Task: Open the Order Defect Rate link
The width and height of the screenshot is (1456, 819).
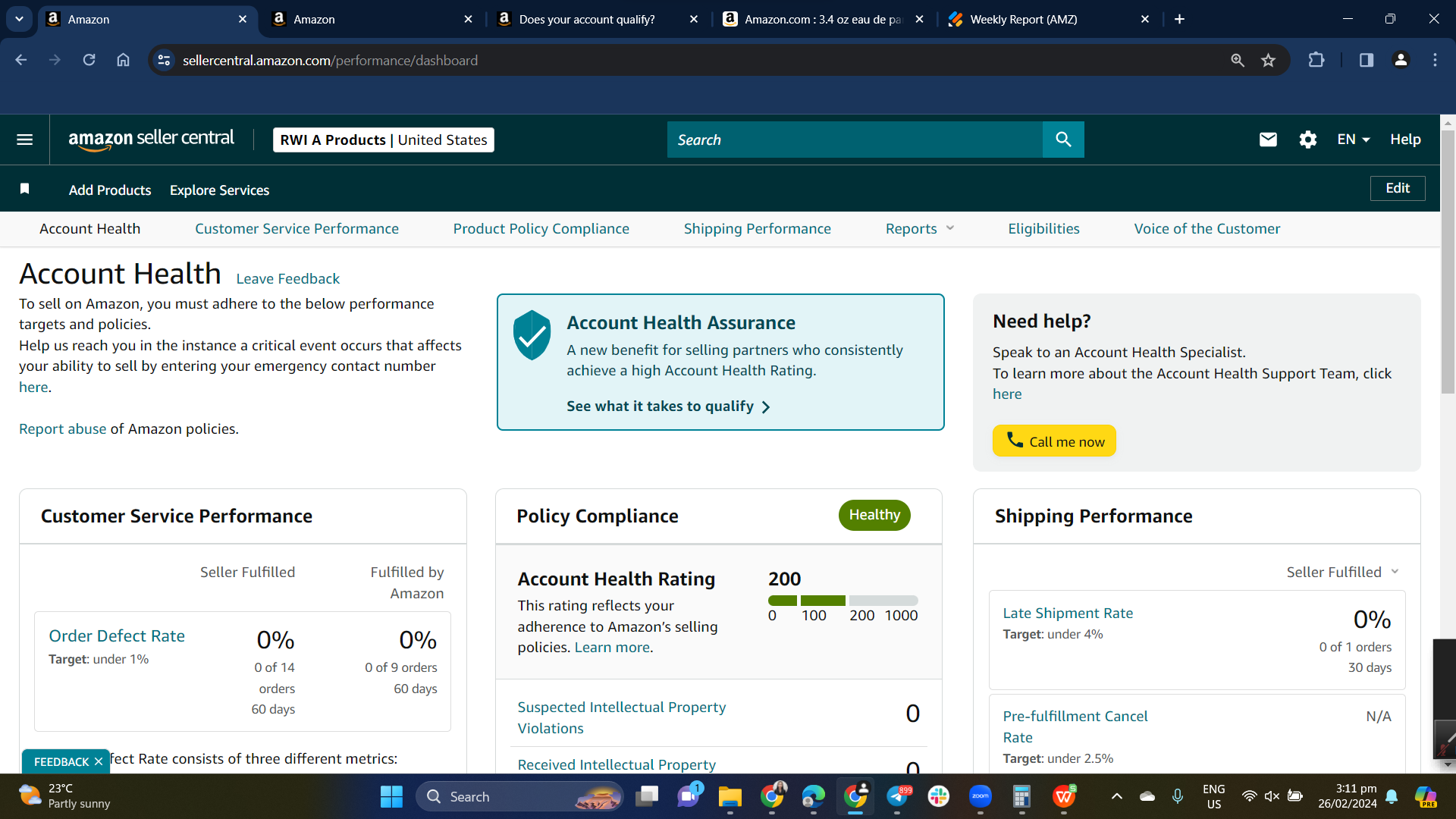Action: (x=117, y=635)
